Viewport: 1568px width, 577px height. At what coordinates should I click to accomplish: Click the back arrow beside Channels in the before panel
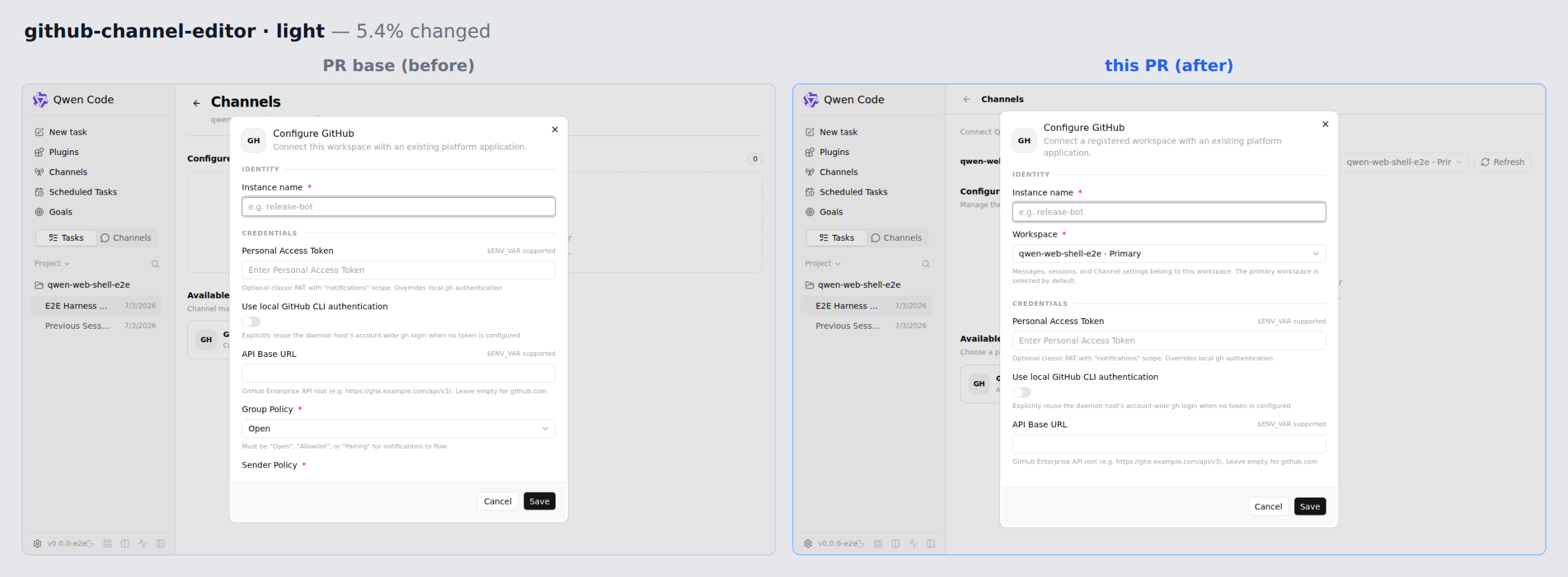tap(197, 103)
